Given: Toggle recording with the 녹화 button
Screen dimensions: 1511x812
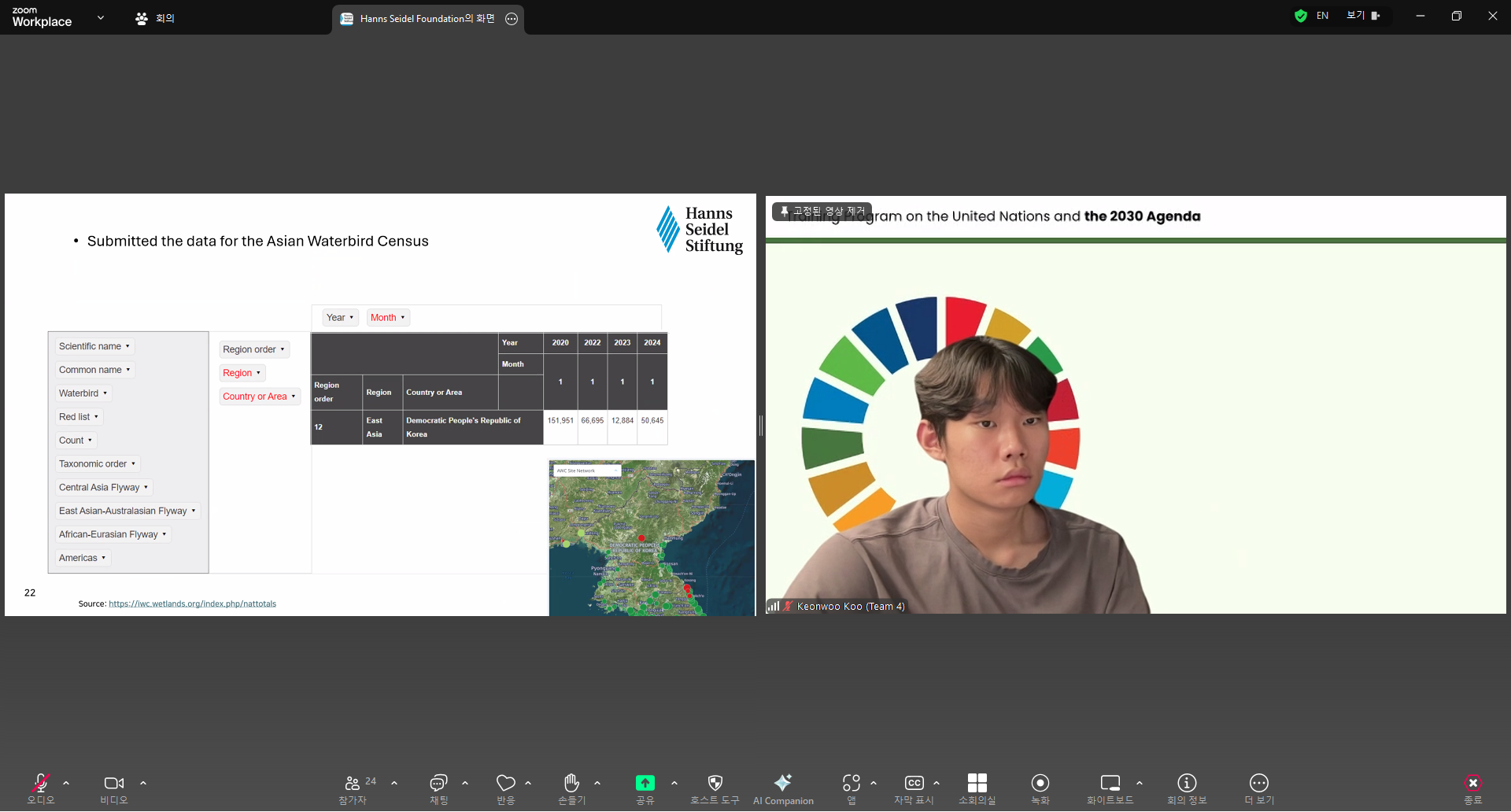Looking at the screenshot, I should (1040, 783).
